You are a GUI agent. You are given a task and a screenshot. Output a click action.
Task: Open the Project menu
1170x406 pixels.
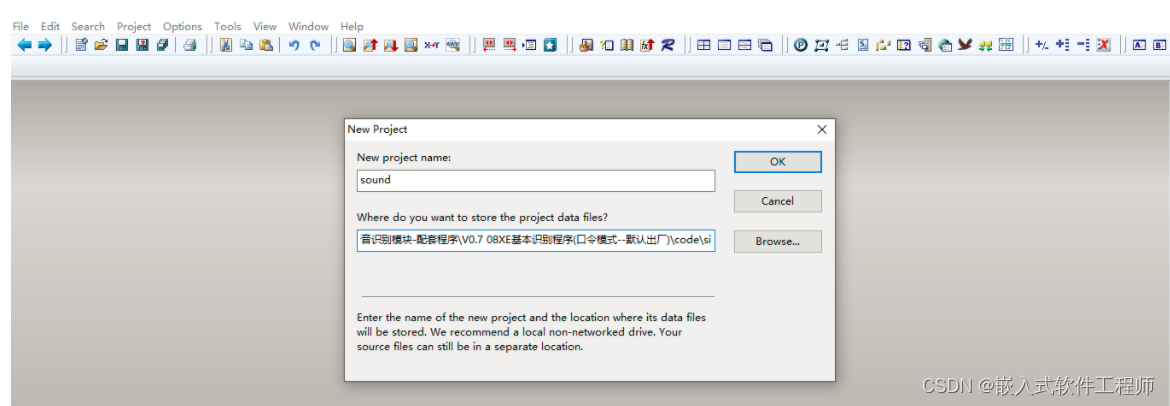tap(134, 26)
